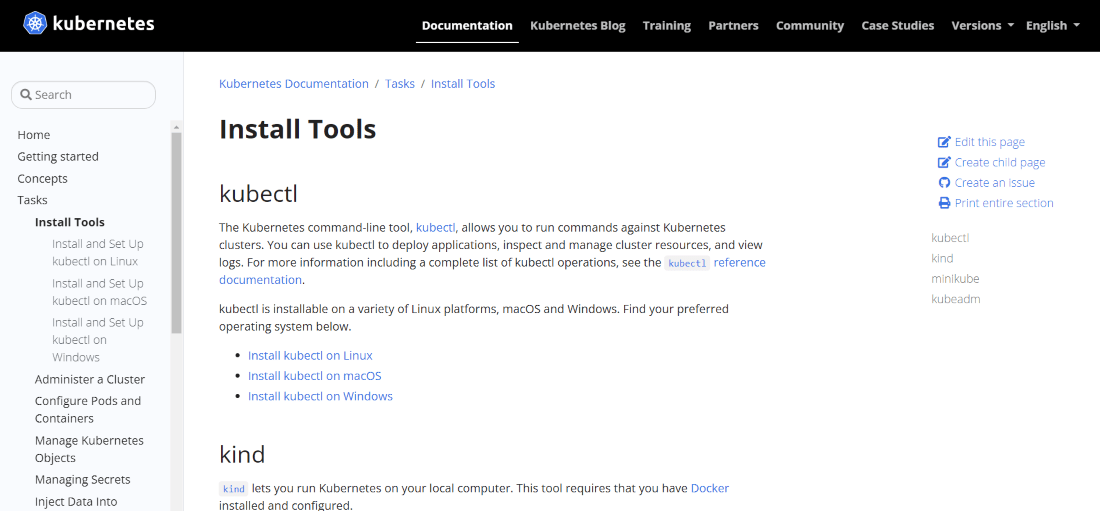The width and height of the screenshot is (1100, 511).
Task: Jump to kubeadm in the page table of contents
Action: (955, 299)
